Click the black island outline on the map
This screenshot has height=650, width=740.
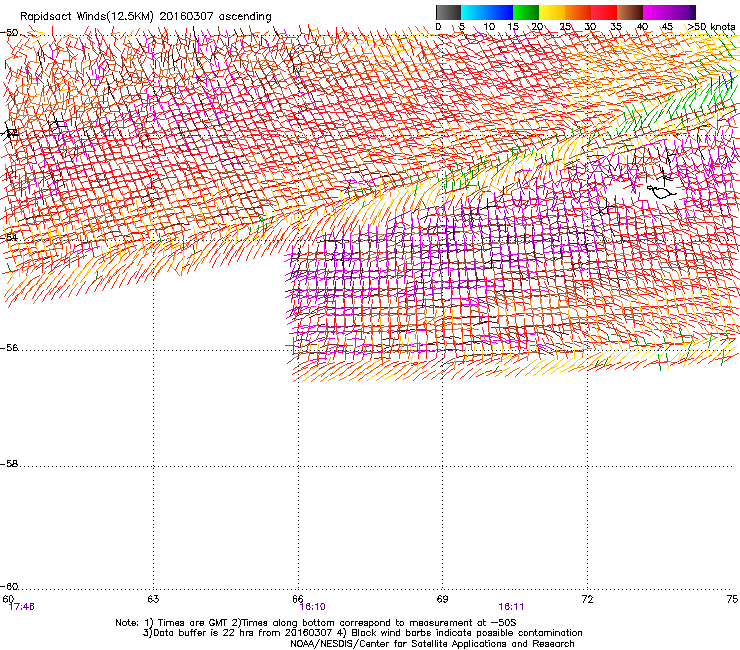coord(661,191)
